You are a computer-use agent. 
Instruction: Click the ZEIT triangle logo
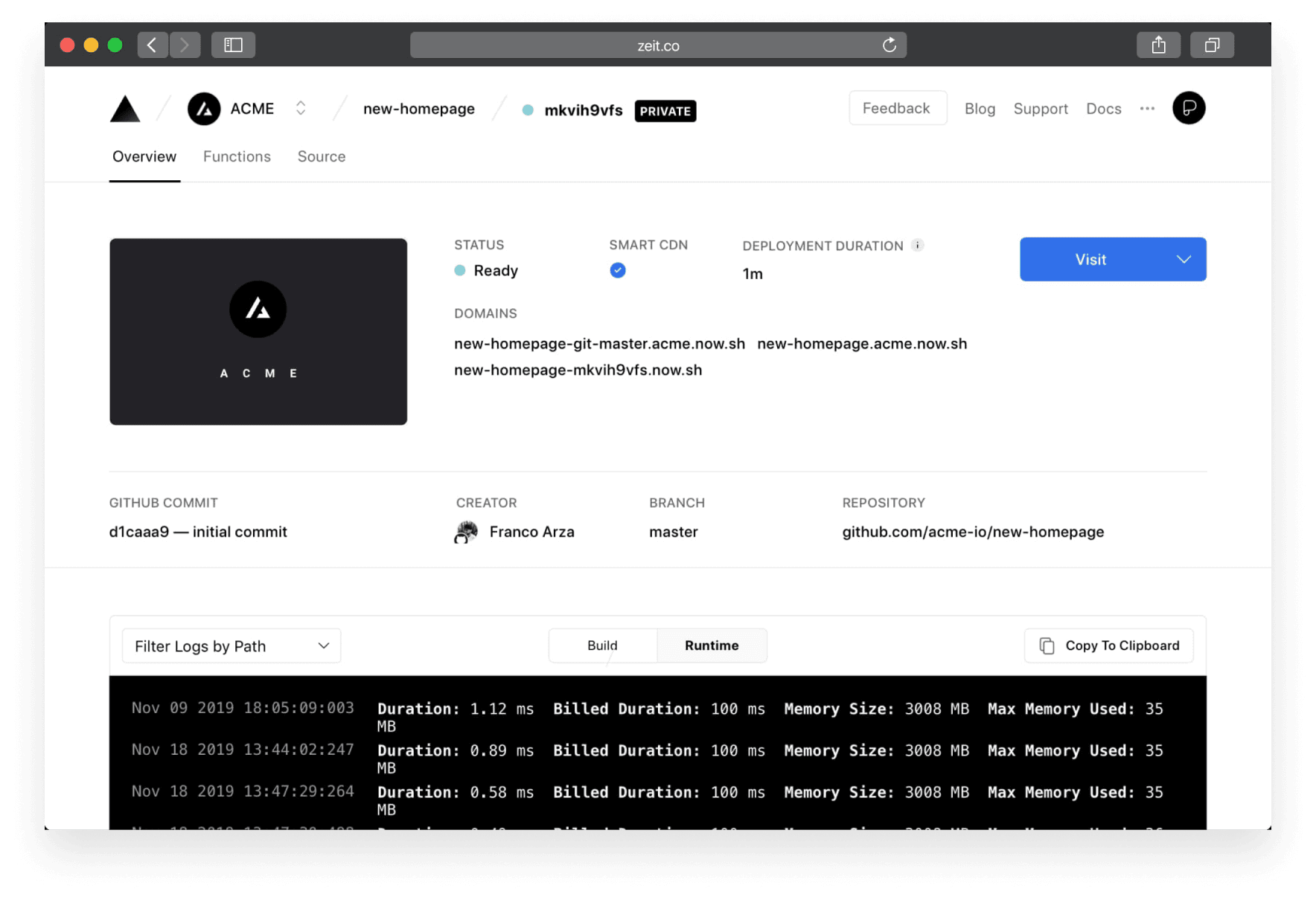tap(124, 109)
